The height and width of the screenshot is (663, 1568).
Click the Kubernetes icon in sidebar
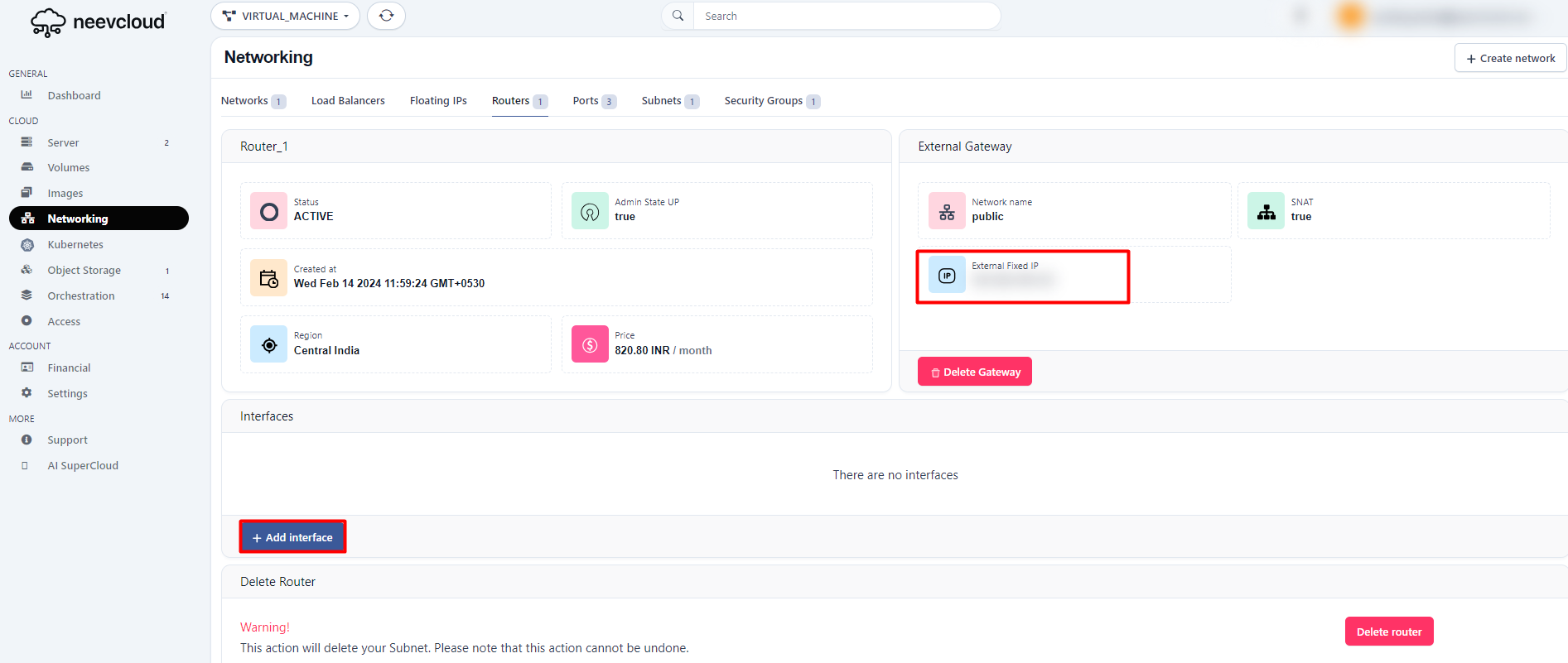[27, 245]
